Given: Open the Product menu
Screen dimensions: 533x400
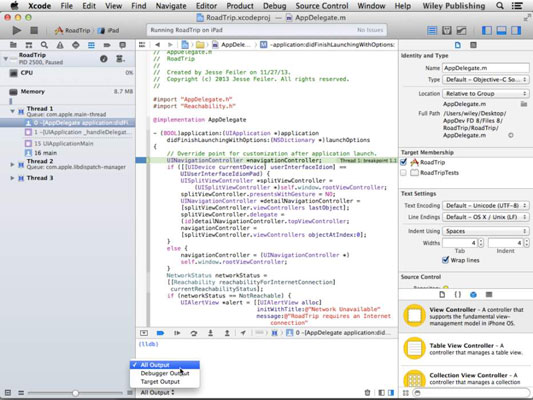Looking at the screenshot, I should coord(240,6).
